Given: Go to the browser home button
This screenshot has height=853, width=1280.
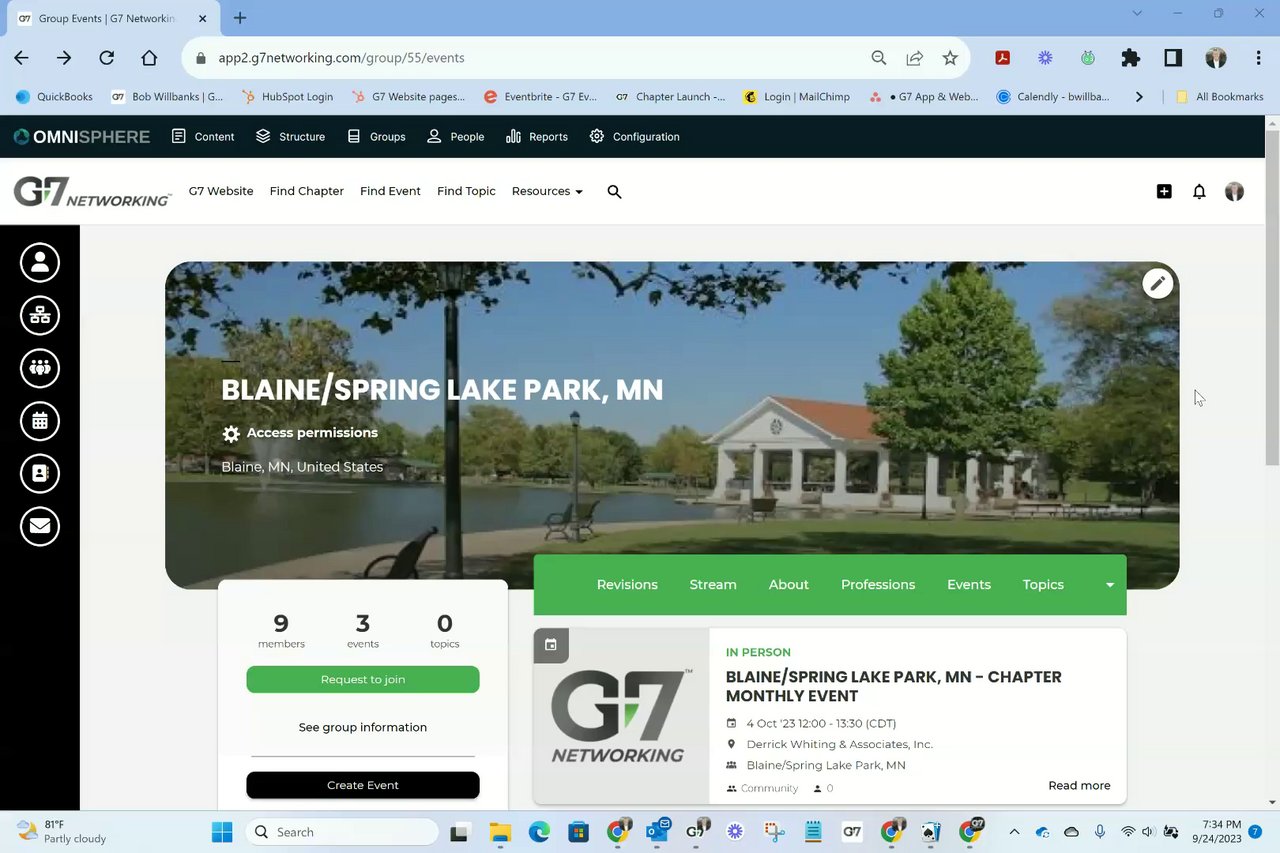Looking at the screenshot, I should [149, 58].
